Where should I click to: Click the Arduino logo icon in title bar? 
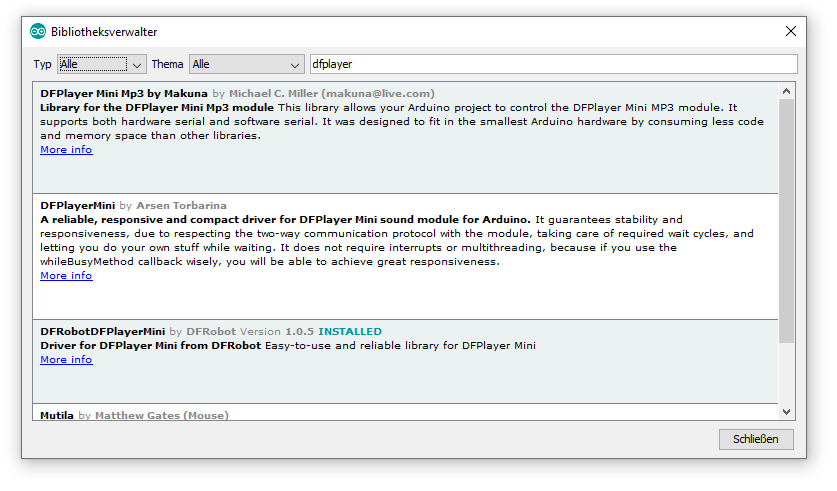38,31
